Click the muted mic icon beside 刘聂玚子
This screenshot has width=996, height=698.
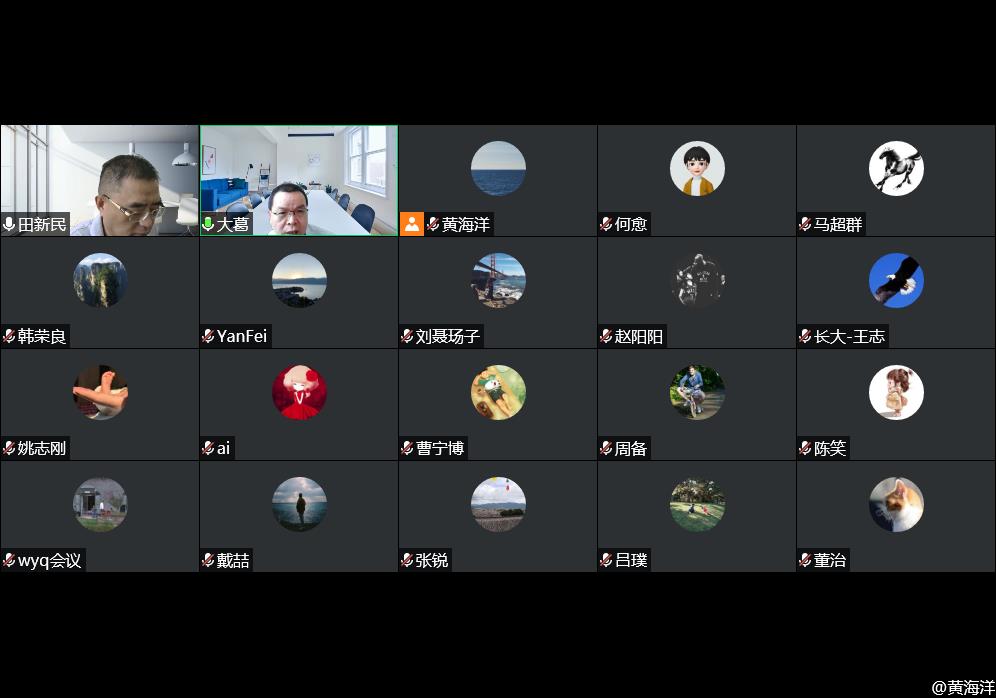tap(407, 336)
